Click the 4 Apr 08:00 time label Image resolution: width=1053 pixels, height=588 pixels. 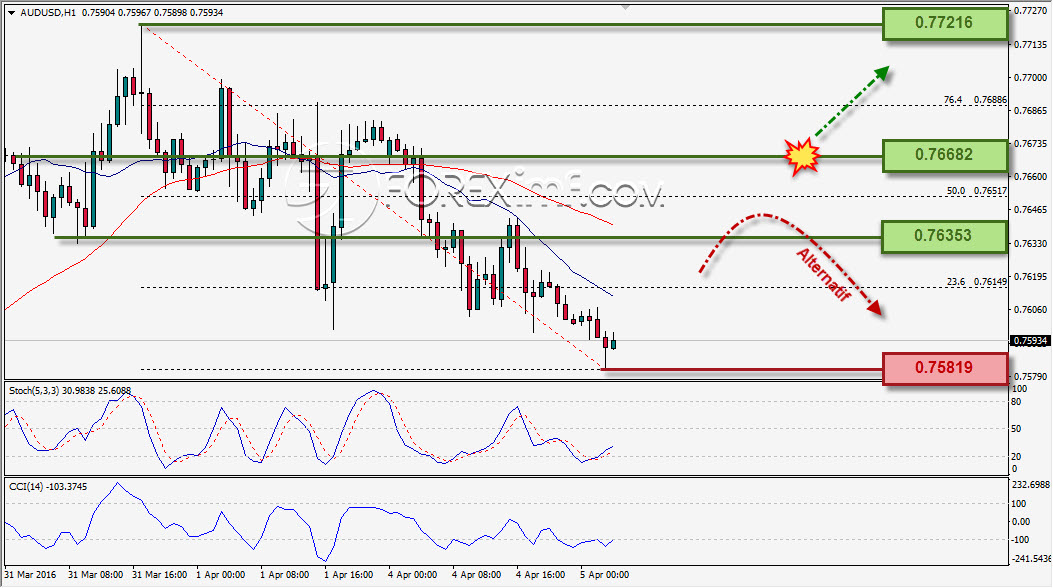pos(476,575)
